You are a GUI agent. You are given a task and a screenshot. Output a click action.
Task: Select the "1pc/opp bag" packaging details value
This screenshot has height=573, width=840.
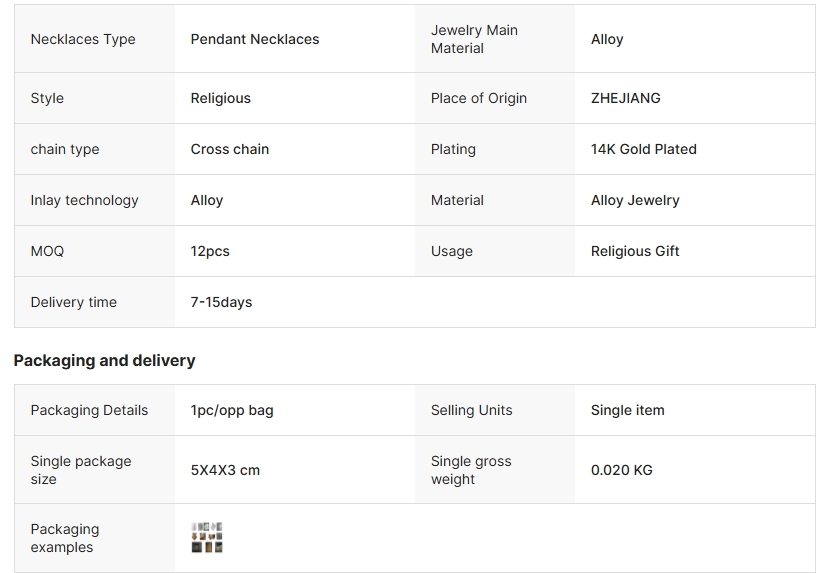click(x=232, y=410)
